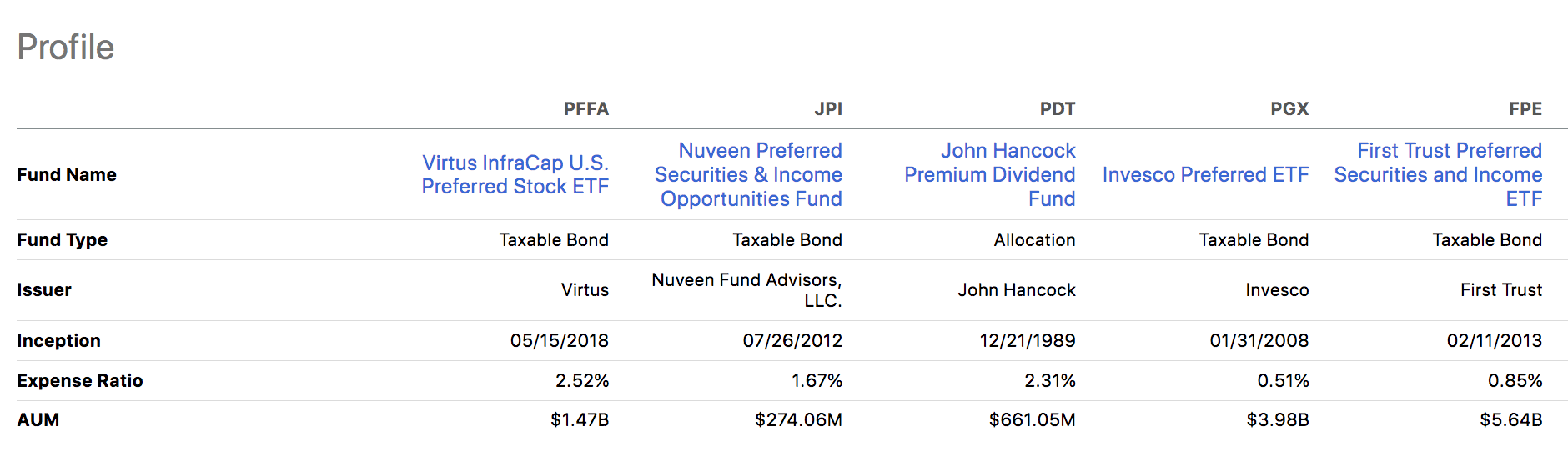Select the AUM row label
The width and height of the screenshot is (1568, 457).
38,420
